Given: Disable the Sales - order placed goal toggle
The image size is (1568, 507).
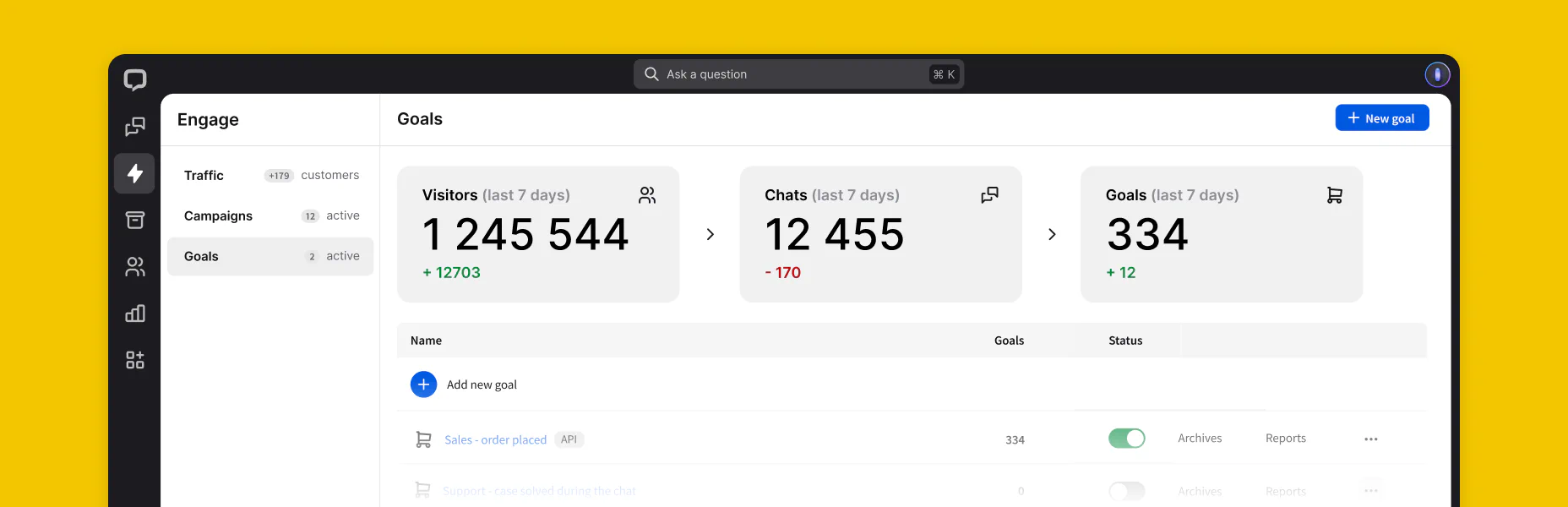Looking at the screenshot, I should coord(1126,439).
